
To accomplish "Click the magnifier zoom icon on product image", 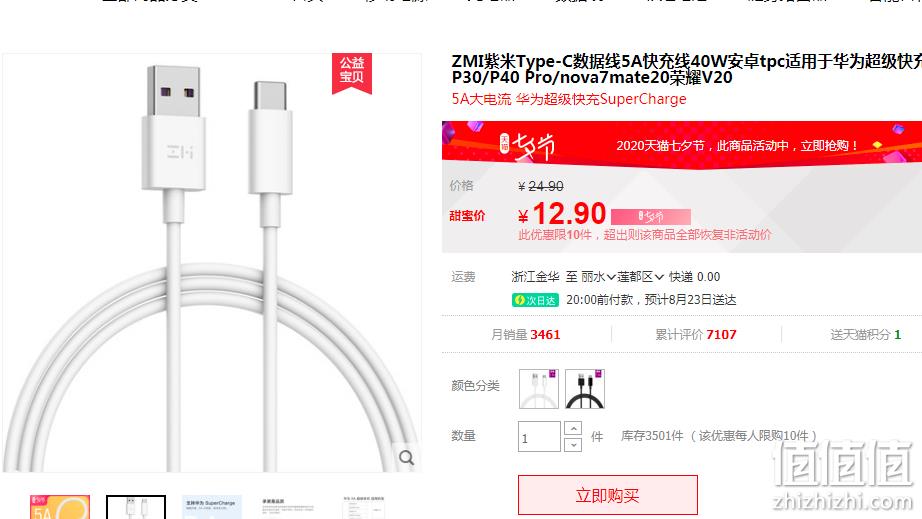I will point(406,457).
